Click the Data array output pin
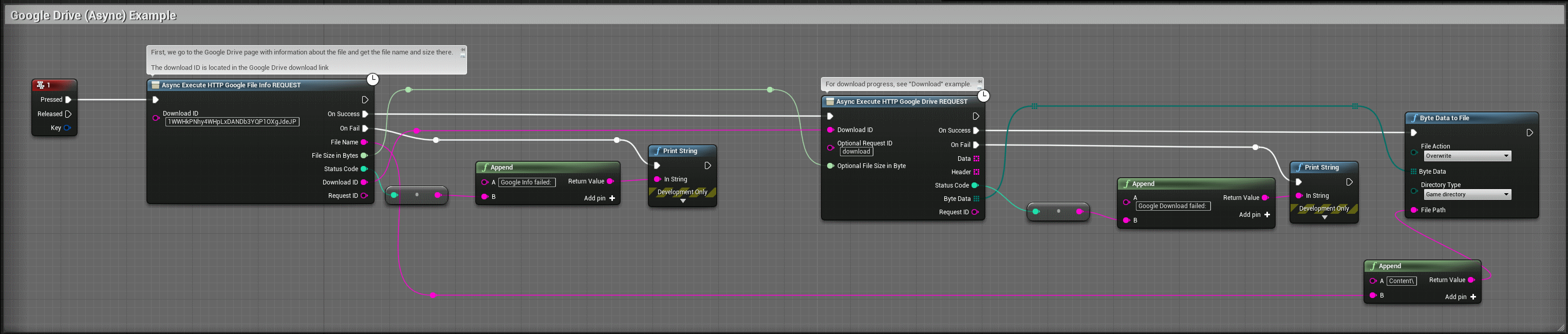1568x334 pixels. [976, 159]
